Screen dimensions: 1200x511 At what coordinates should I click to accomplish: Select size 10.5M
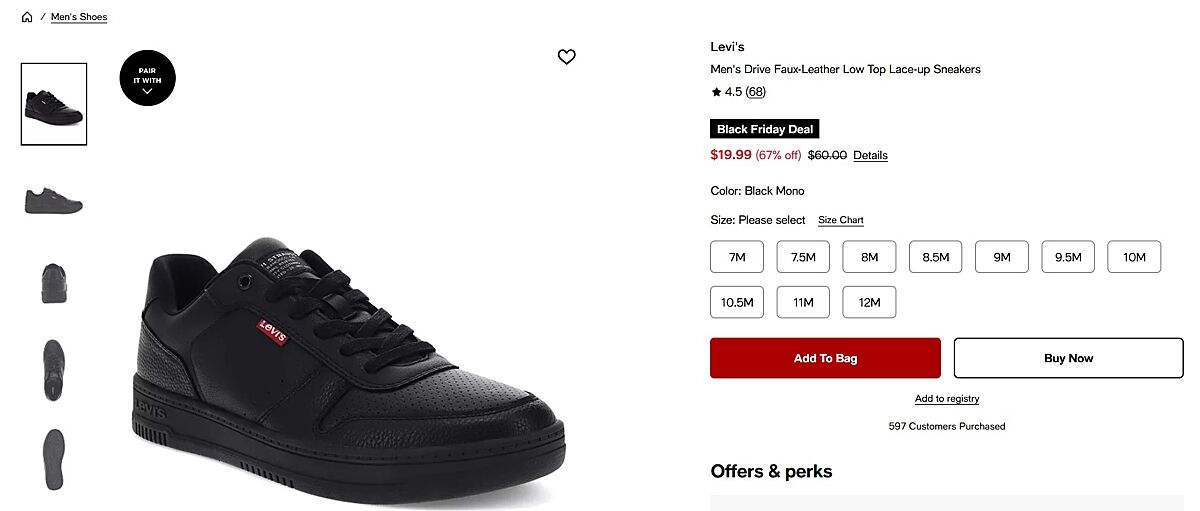pyautogui.click(x=737, y=302)
